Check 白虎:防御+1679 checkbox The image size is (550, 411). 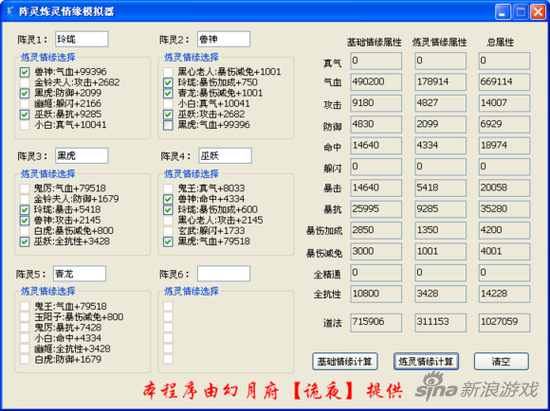coord(25,359)
